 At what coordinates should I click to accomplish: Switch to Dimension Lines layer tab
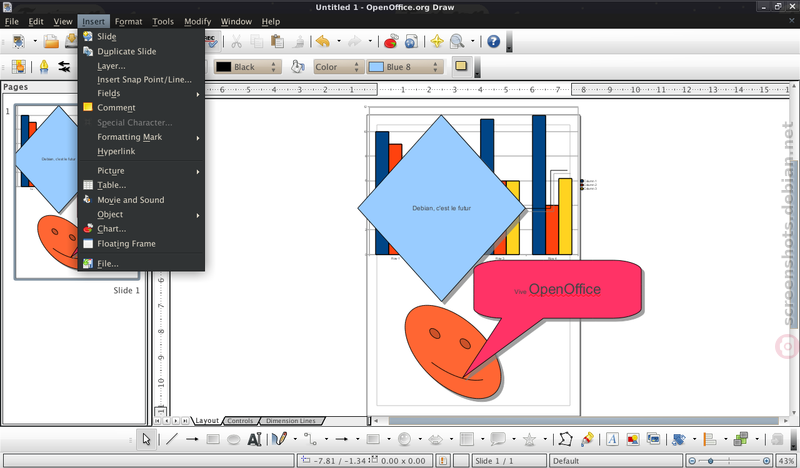coord(291,421)
